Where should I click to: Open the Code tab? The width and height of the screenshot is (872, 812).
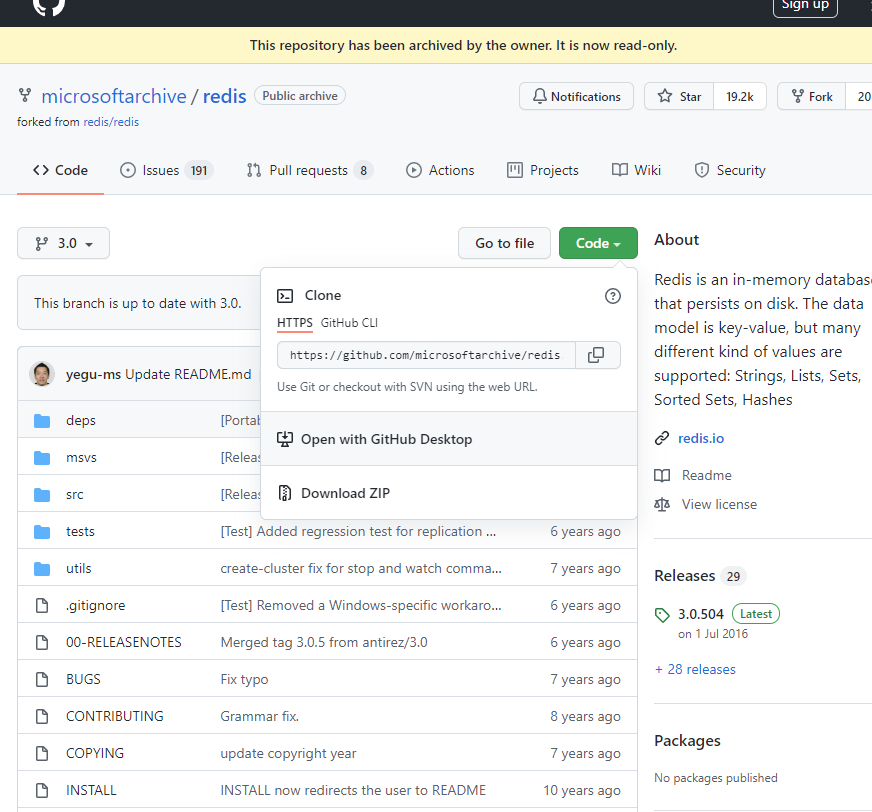[x=60, y=170]
